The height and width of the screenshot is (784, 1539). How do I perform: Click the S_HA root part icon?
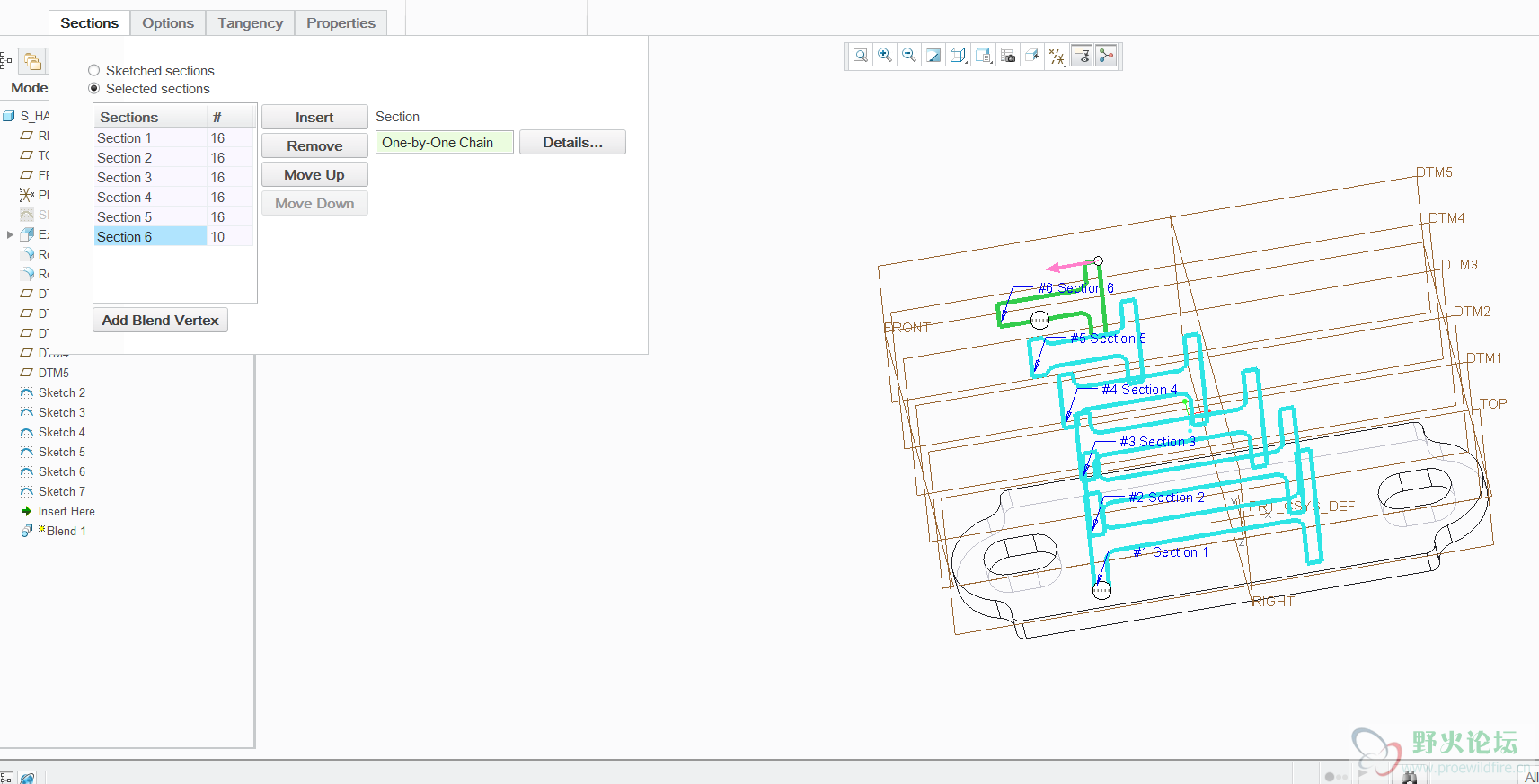pyautogui.click(x=9, y=116)
